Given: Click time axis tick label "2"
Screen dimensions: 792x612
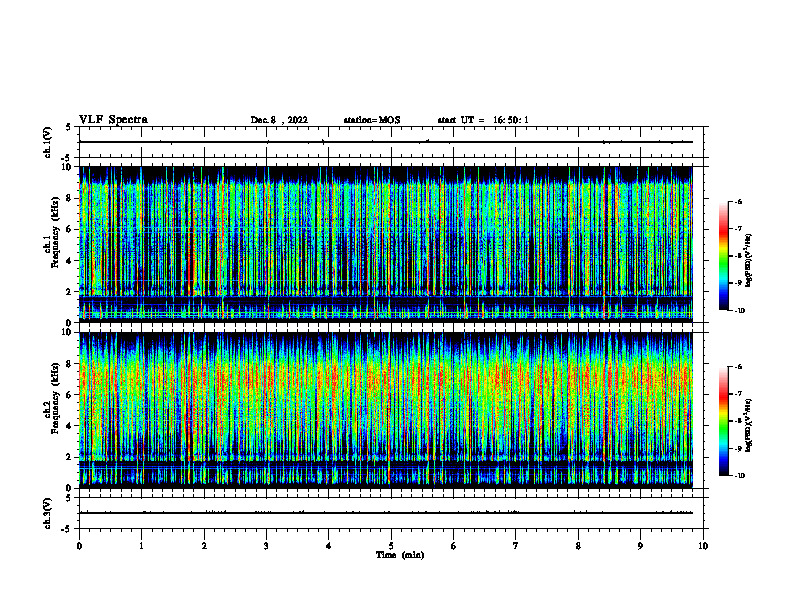Looking at the screenshot, I should tap(204, 546).
